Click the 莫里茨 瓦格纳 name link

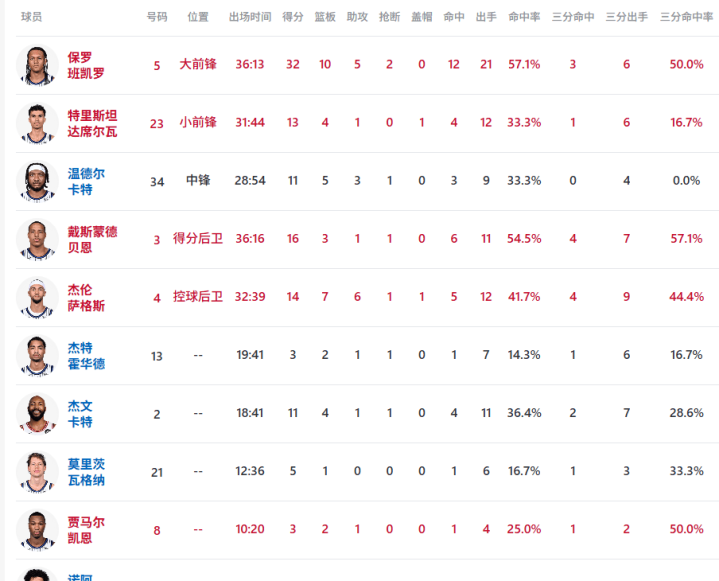(86, 471)
